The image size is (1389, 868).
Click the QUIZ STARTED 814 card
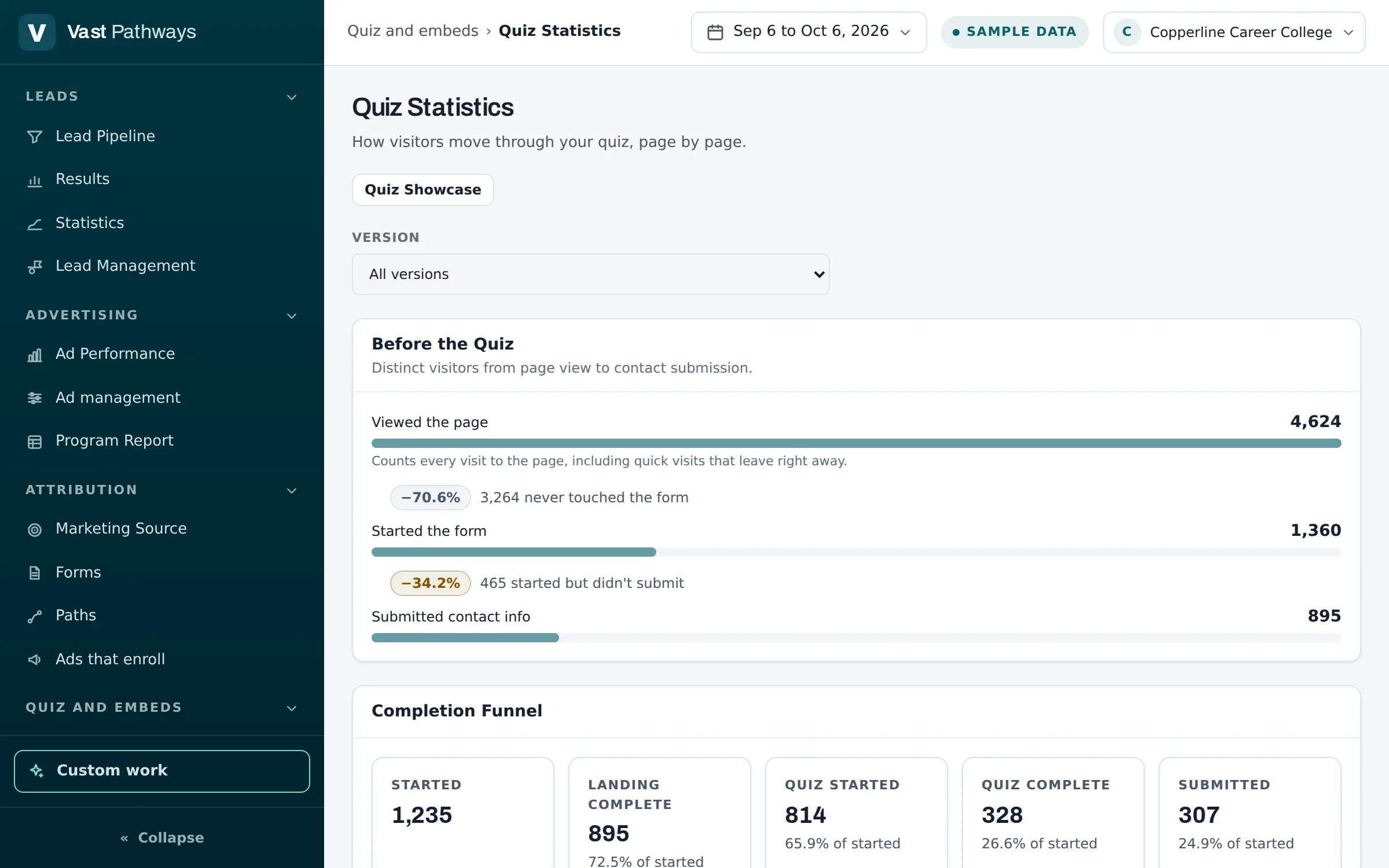click(857, 812)
